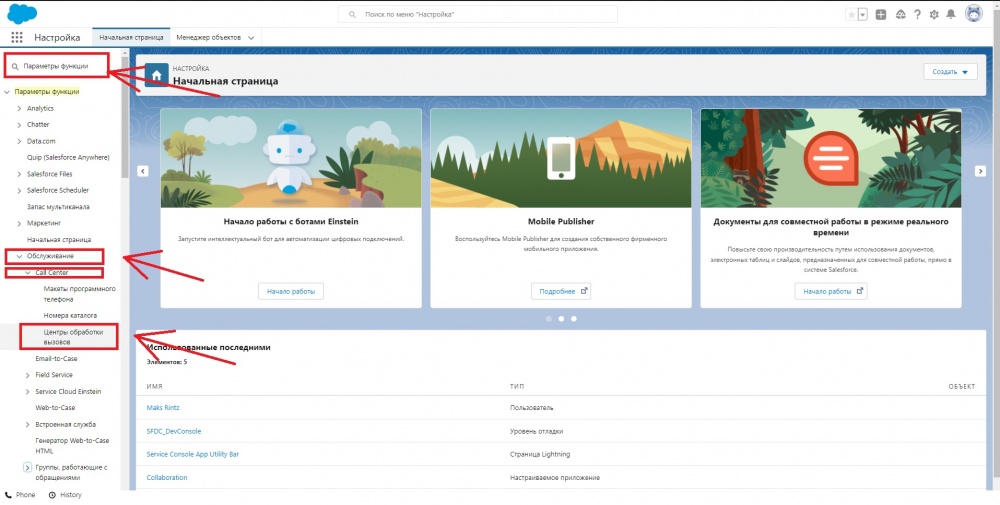Expand the Field Service node
Screen dimensions: 1000x505
[27, 375]
